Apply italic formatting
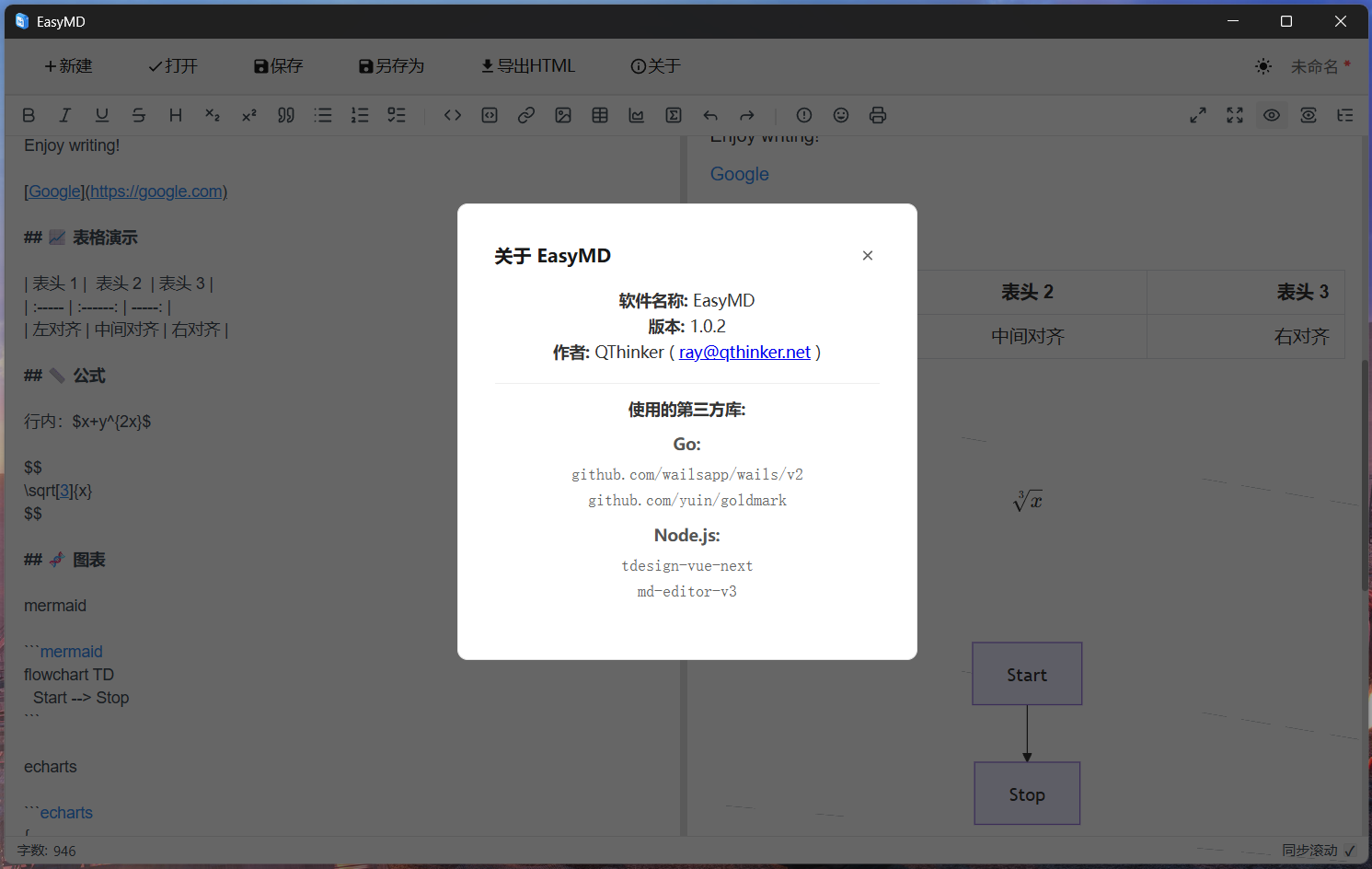Image resolution: width=1372 pixels, height=869 pixels. pos(65,115)
